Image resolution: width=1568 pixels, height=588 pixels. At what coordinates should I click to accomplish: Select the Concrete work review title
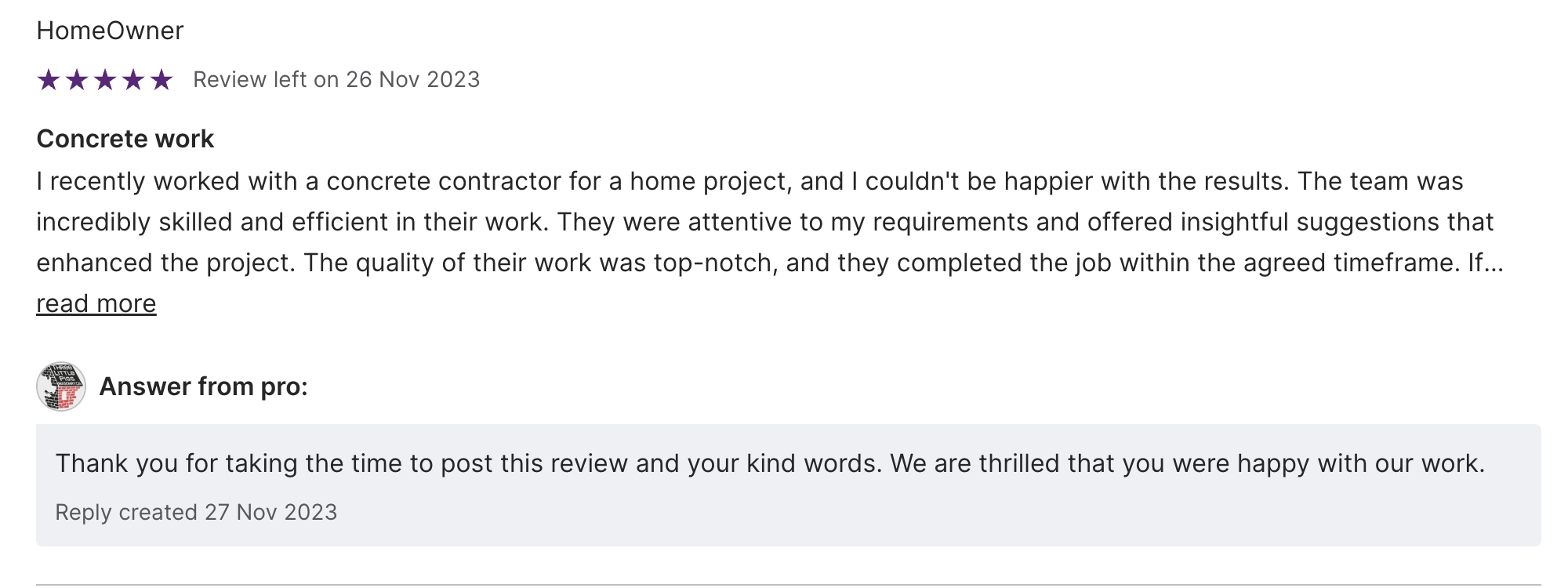[x=125, y=139]
